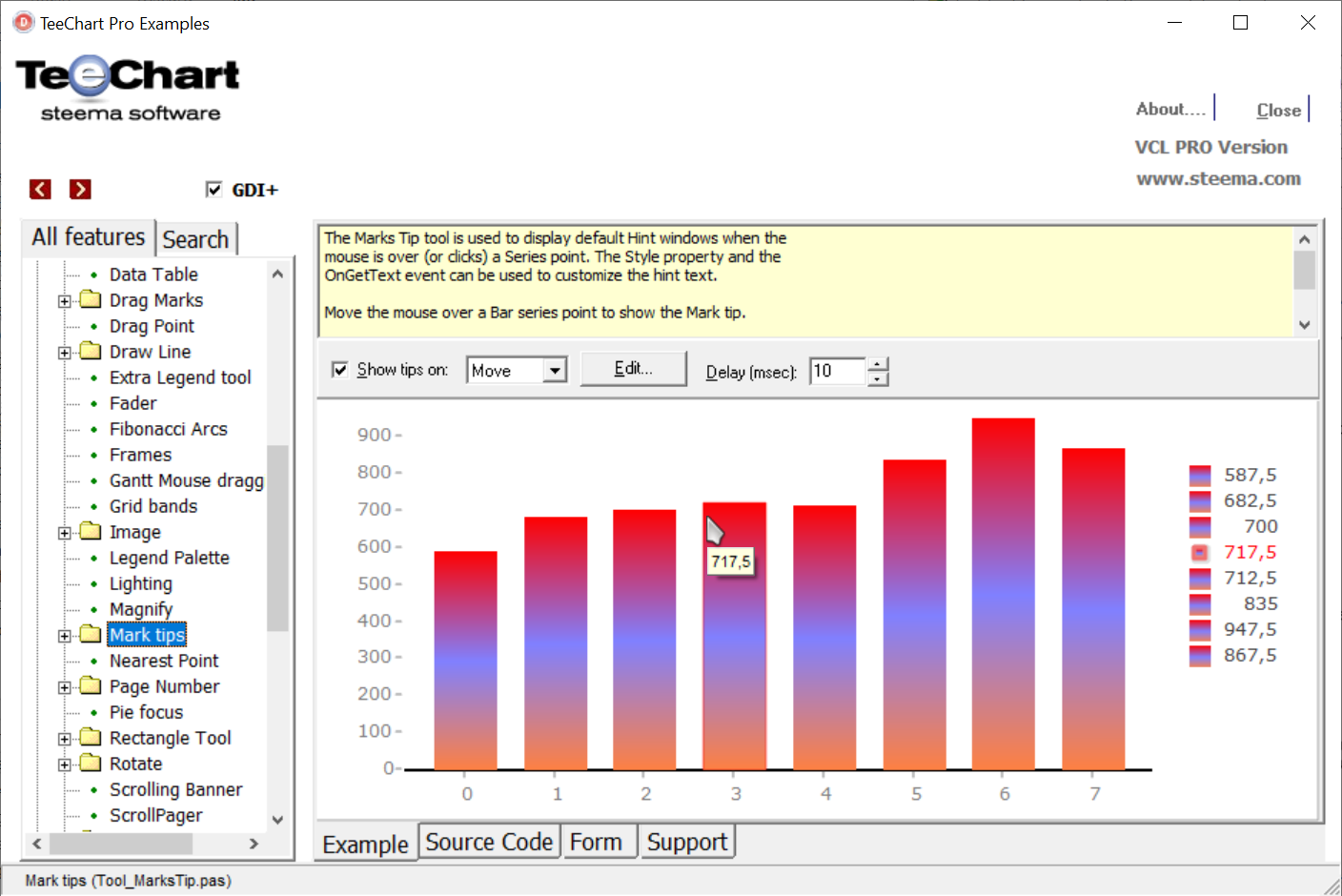Screen dimensions: 1342x896
Task: Switch to the Search tab
Action: click(x=195, y=239)
